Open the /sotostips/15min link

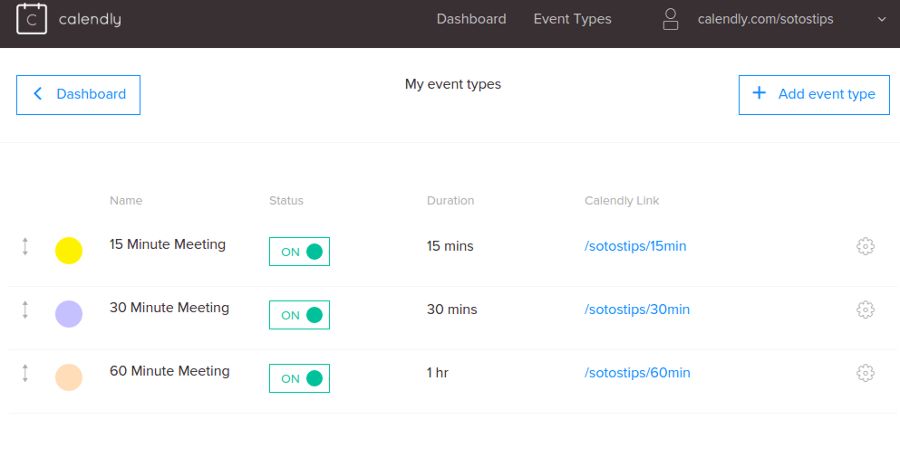pyautogui.click(x=635, y=246)
